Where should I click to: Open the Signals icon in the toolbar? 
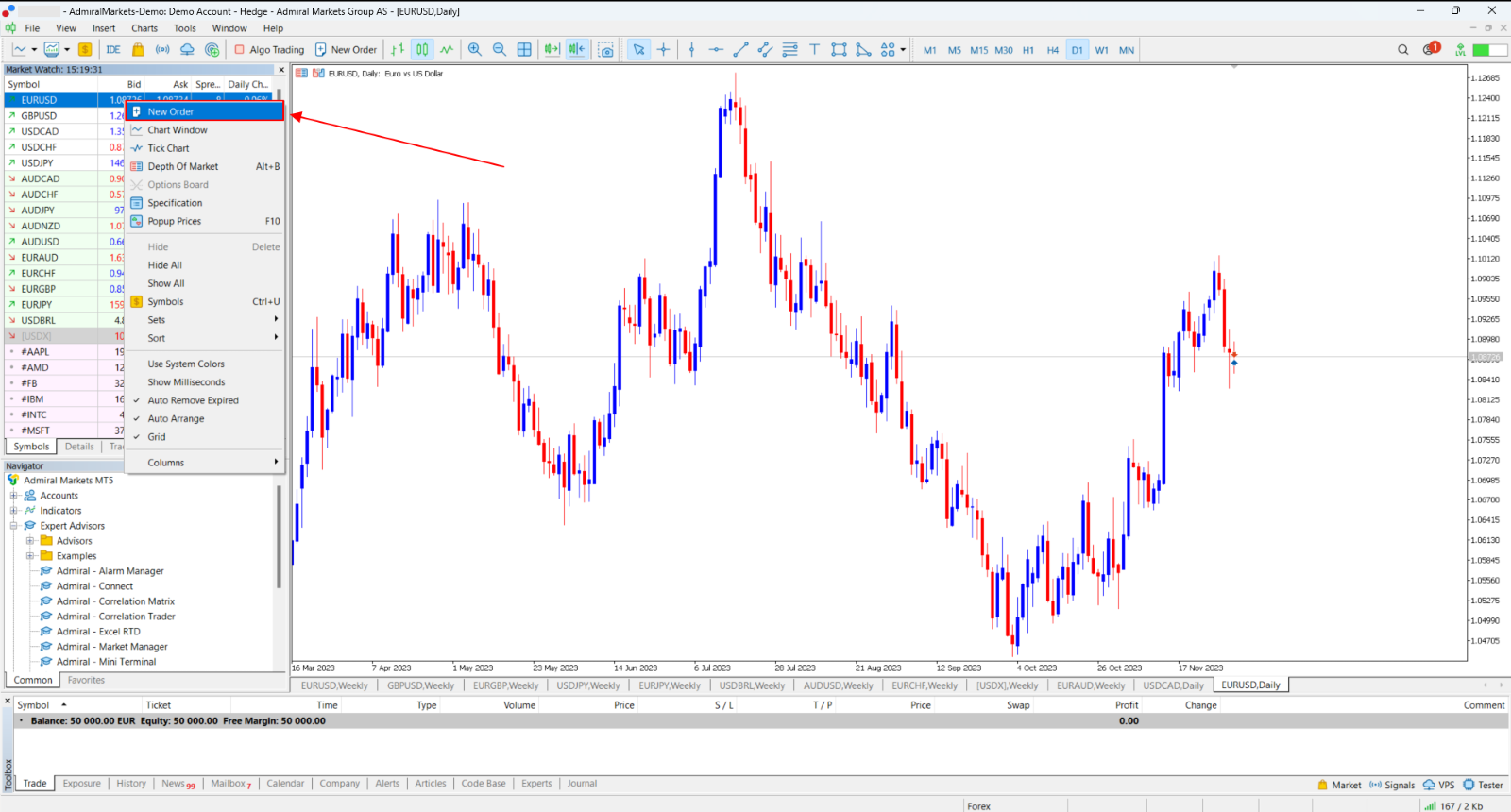click(162, 50)
